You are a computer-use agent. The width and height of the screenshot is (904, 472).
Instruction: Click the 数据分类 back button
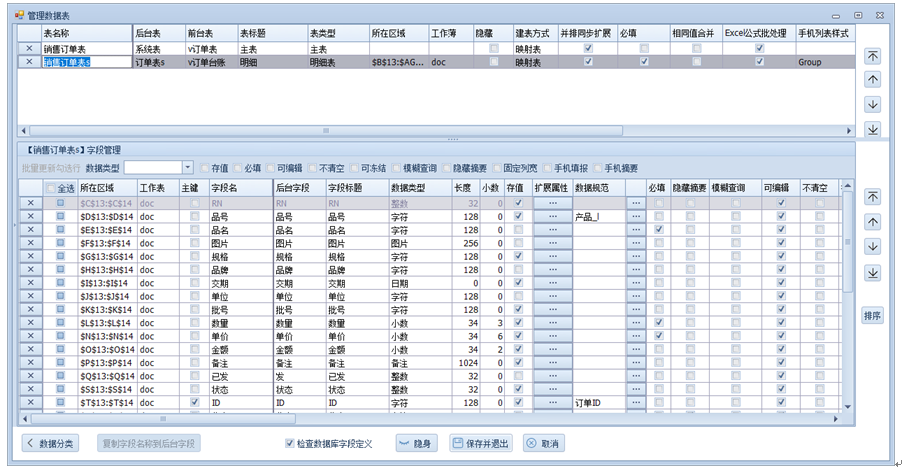pos(51,443)
